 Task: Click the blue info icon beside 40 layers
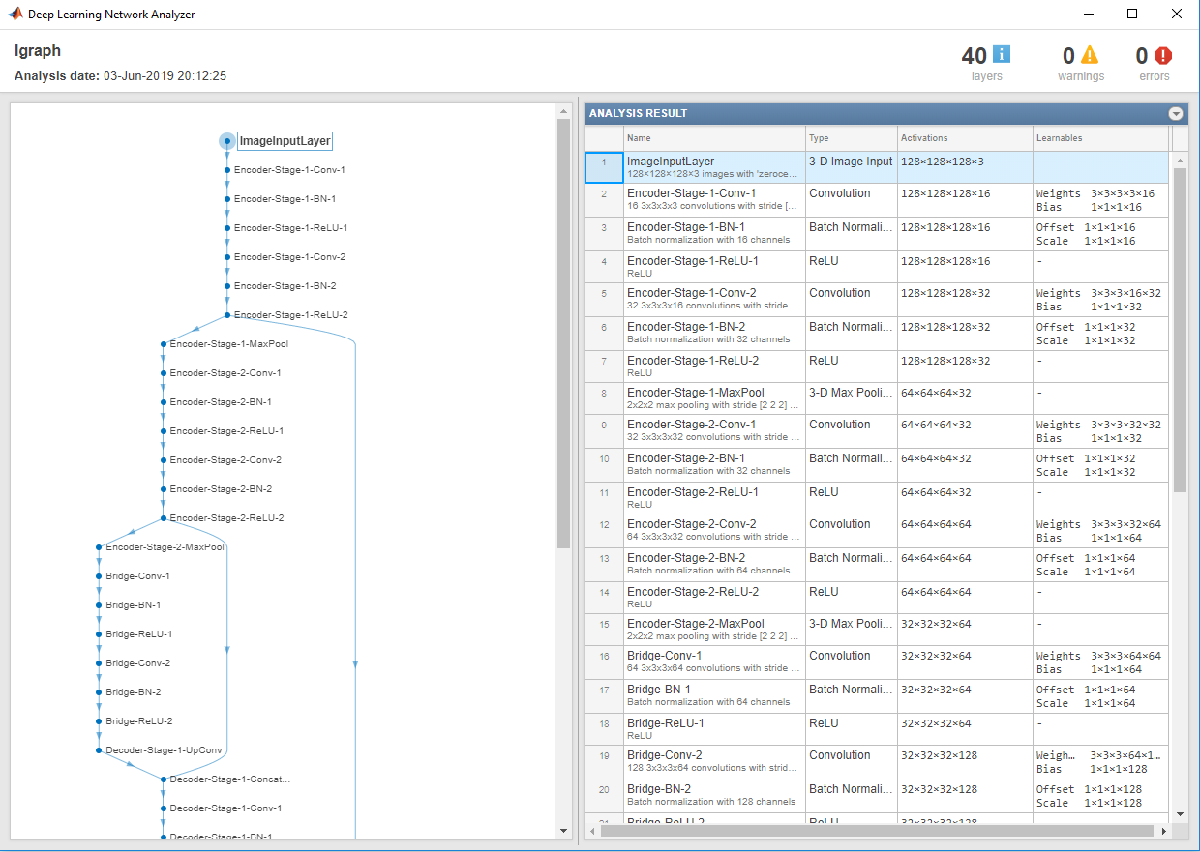click(1000, 55)
